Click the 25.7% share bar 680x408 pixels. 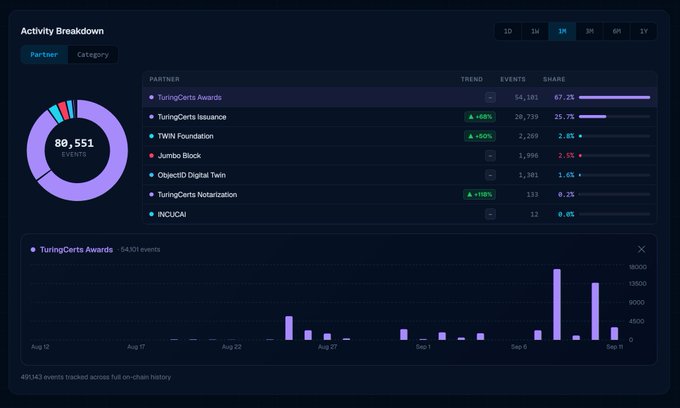pyautogui.click(x=615, y=117)
